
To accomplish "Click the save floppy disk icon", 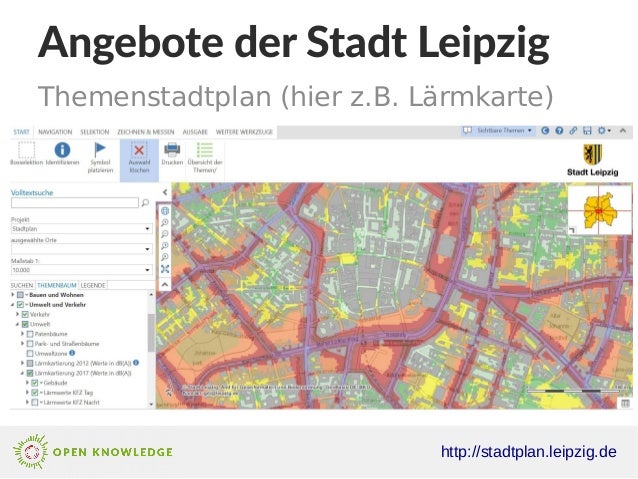I will tap(587, 131).
